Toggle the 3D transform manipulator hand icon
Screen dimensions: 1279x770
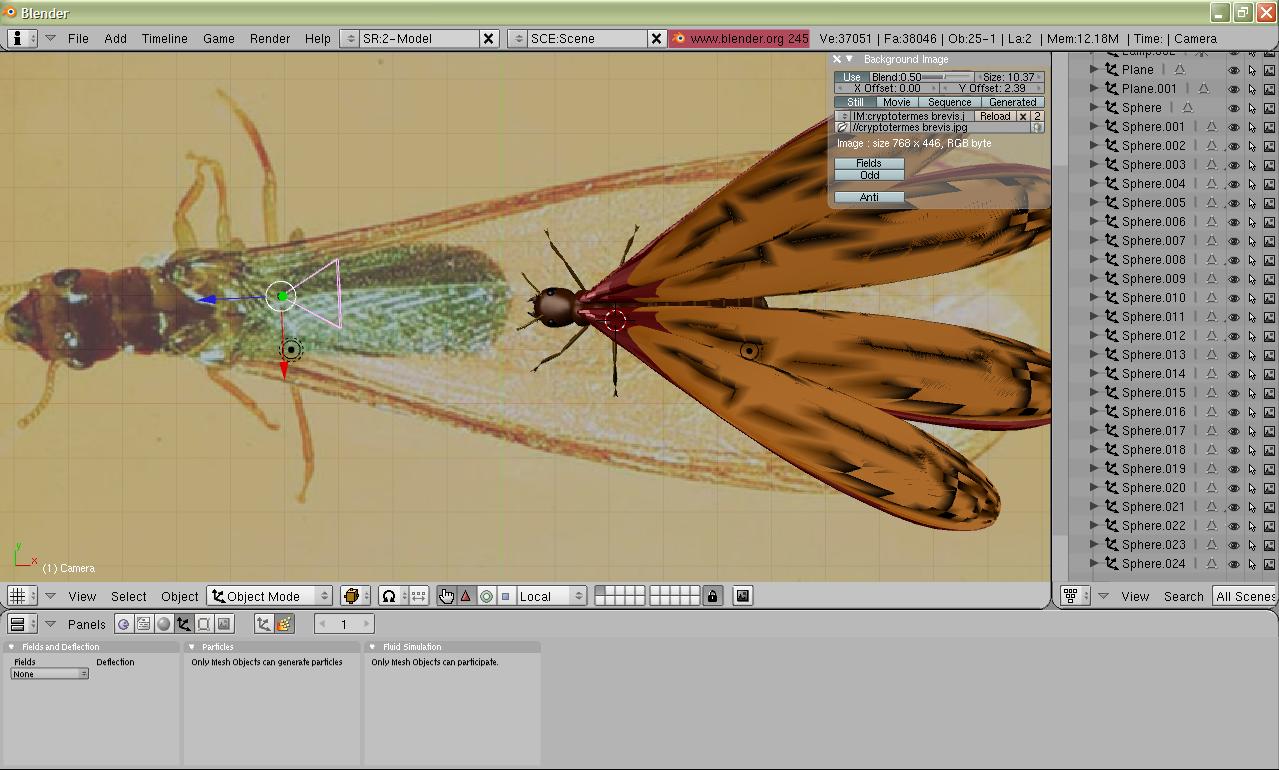(446, 596)
